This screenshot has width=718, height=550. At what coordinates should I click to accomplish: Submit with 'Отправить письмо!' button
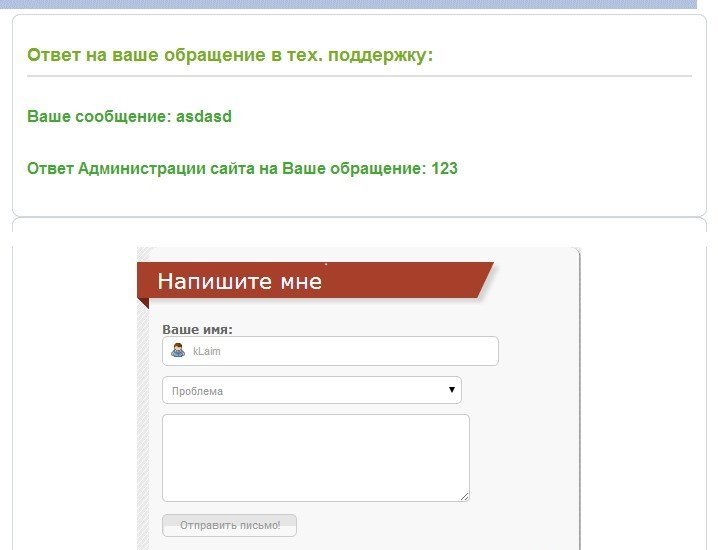pos(229,525)
